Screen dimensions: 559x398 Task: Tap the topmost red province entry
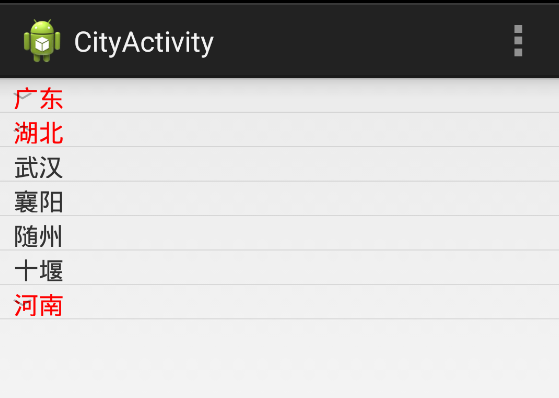[280, 96]
